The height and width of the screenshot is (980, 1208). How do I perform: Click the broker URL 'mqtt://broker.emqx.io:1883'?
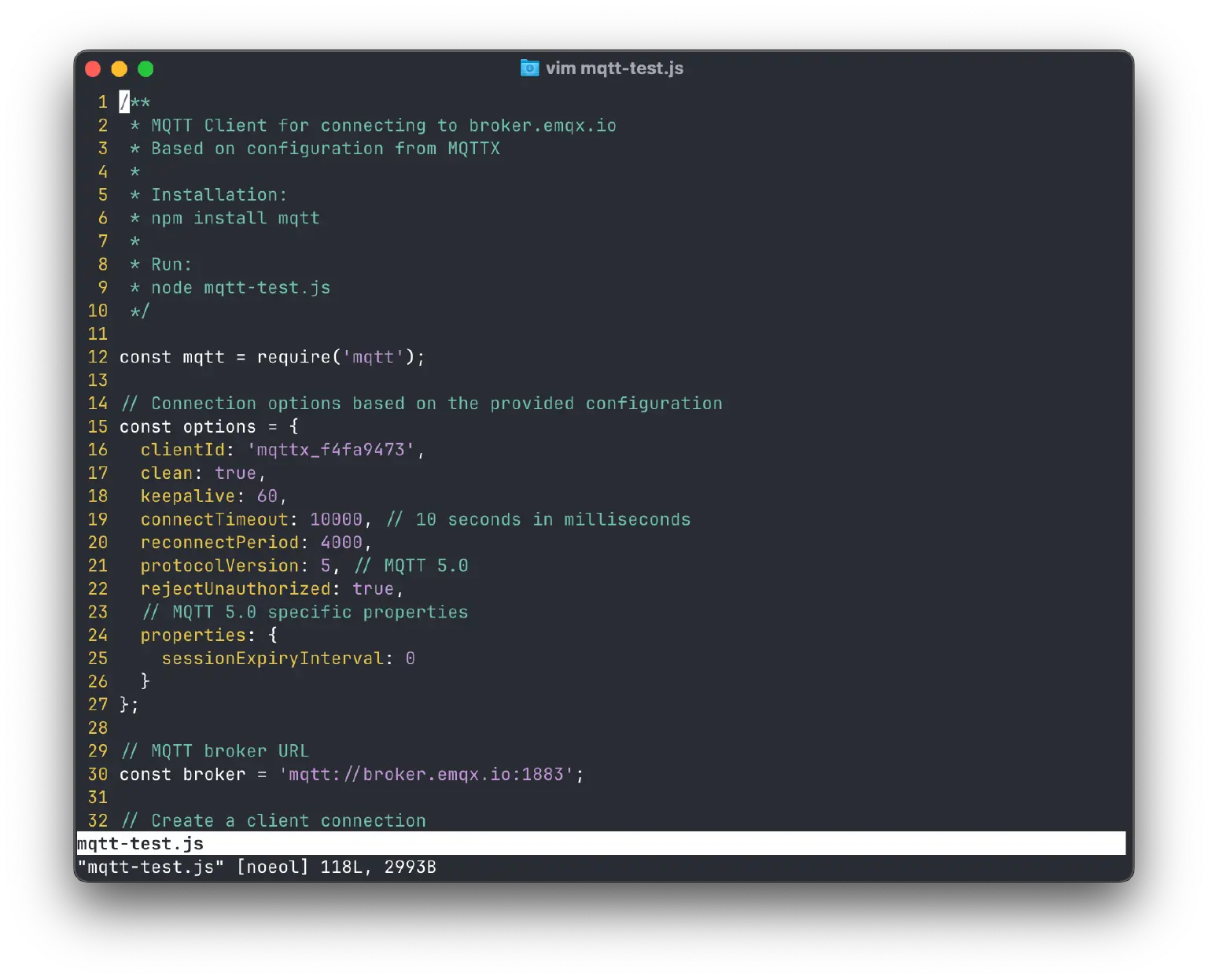point(425,775)
